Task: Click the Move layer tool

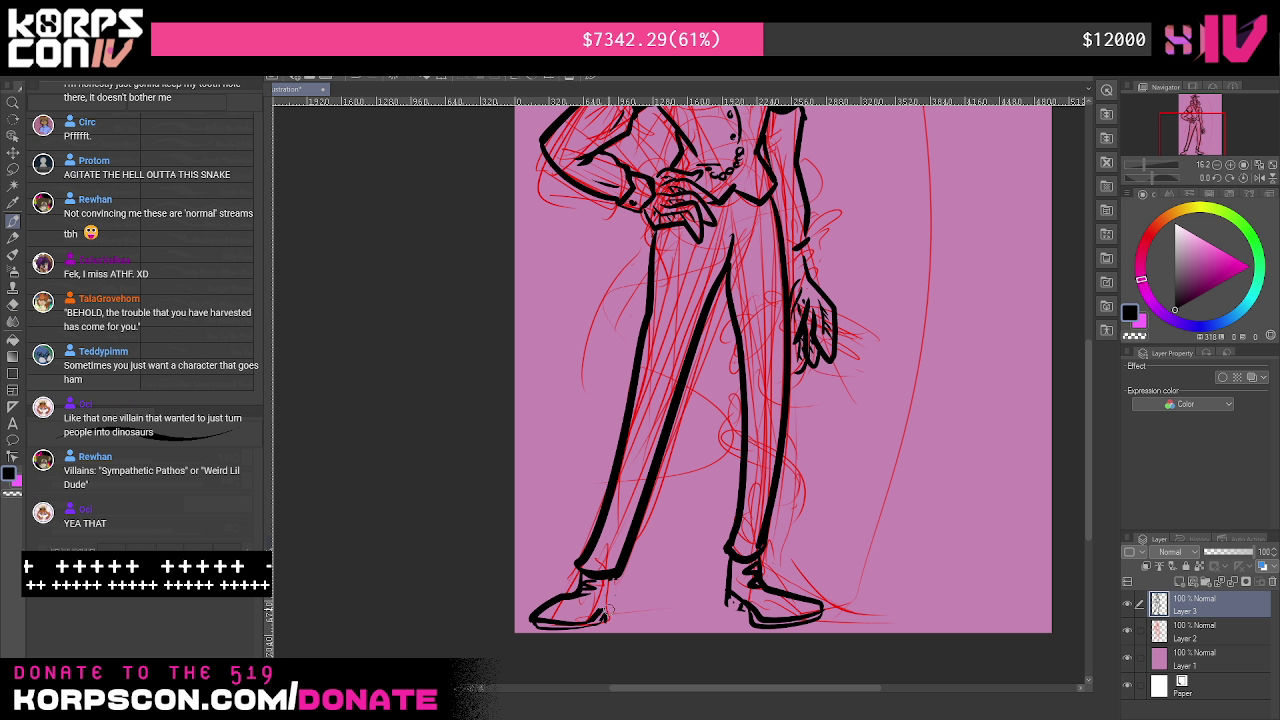Action: point(13,152)
